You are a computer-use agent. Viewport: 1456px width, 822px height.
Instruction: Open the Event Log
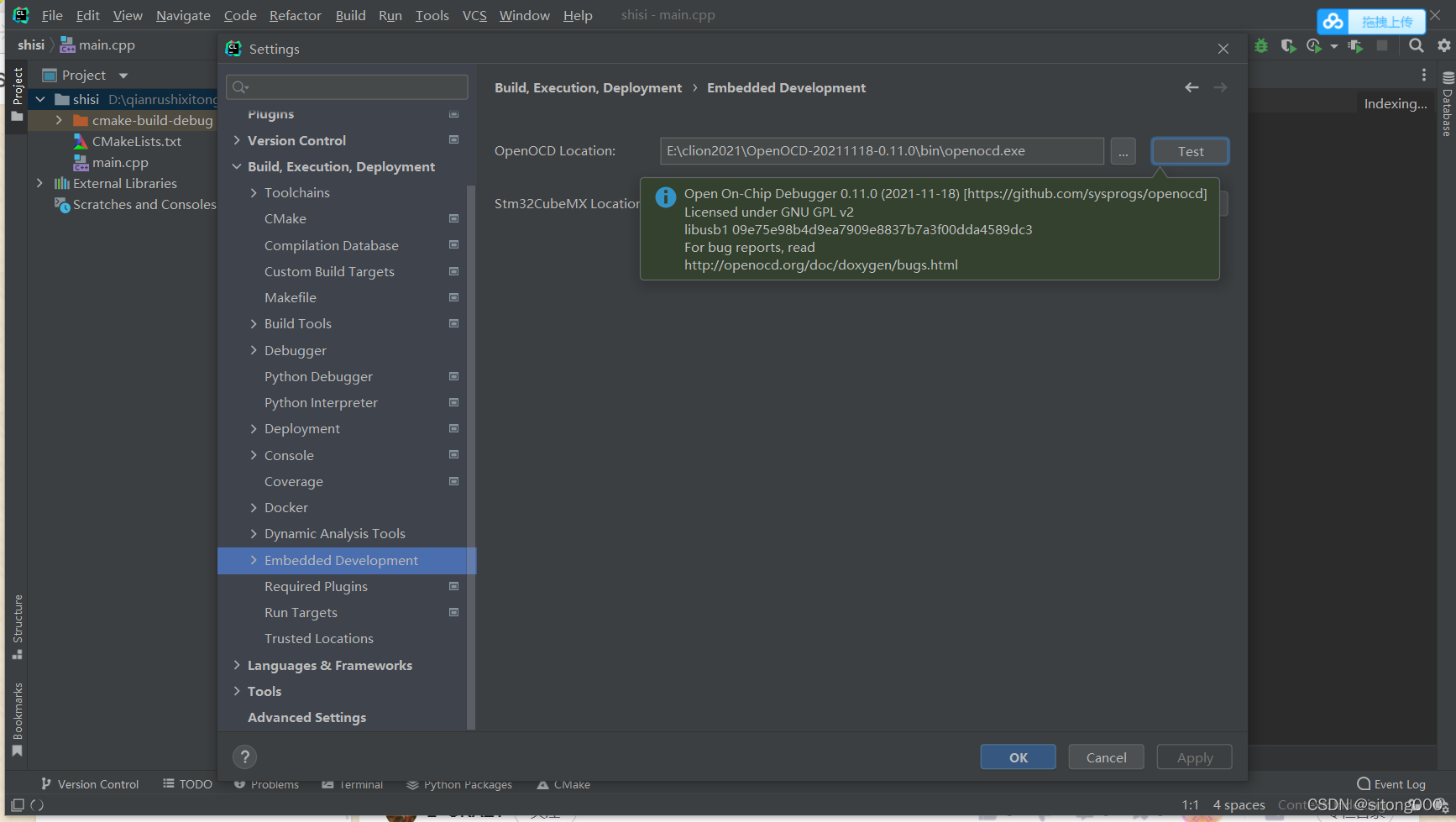(x=1391, y=784)
